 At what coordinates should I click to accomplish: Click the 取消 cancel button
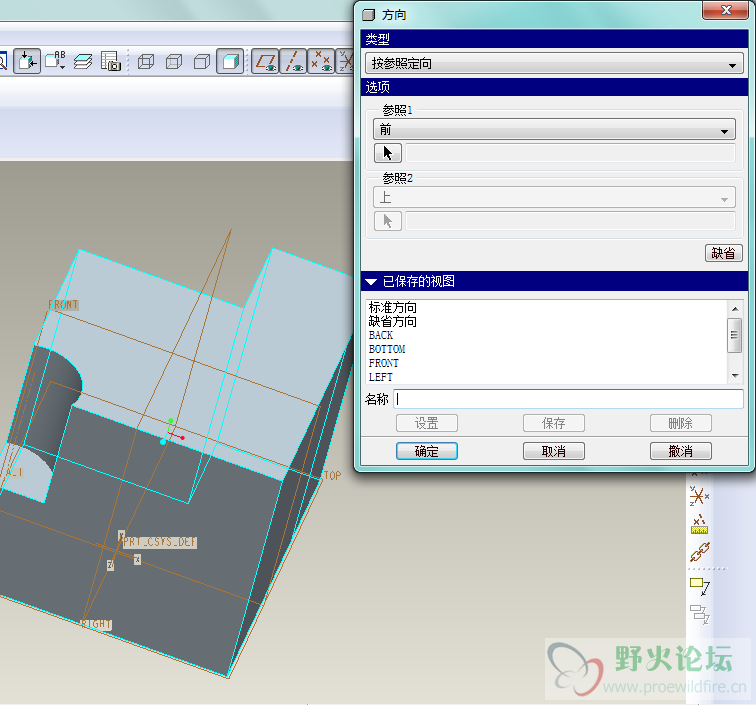tap(554, 451)
